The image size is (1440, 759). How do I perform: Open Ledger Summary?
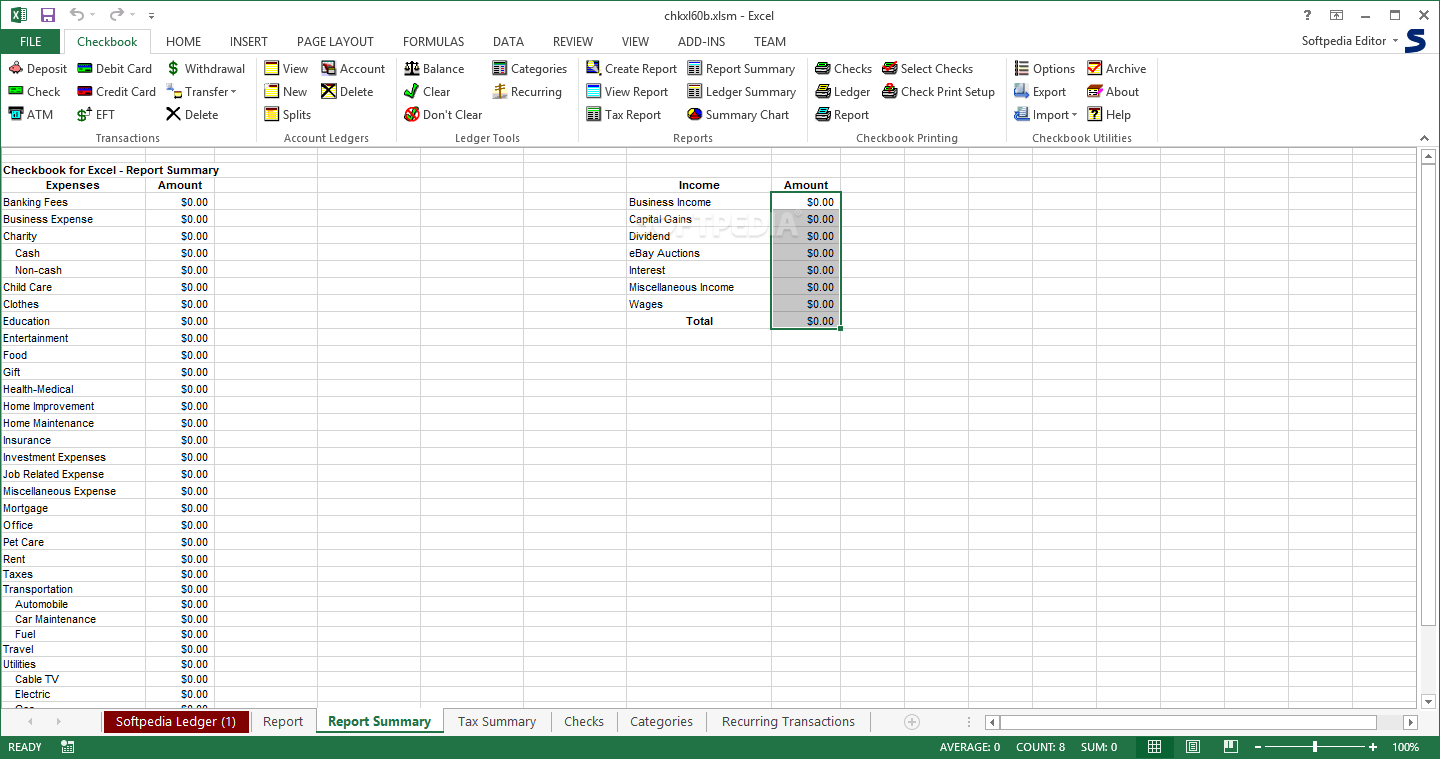(x=742, y=92)
